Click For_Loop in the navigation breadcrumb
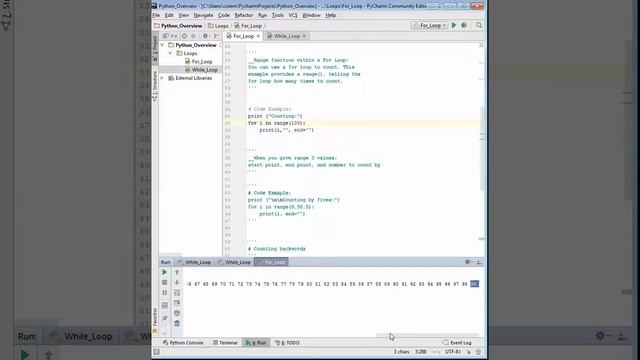640x360 pixels. pos(248,26)
